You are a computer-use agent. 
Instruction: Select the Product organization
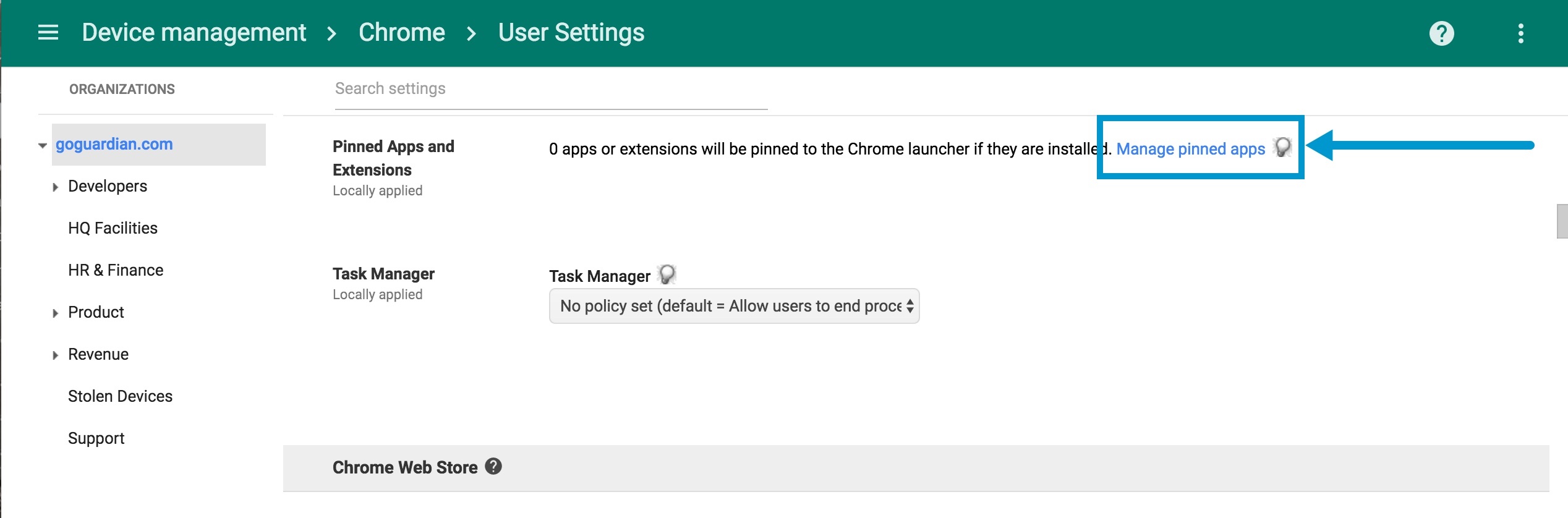[96, 312]
